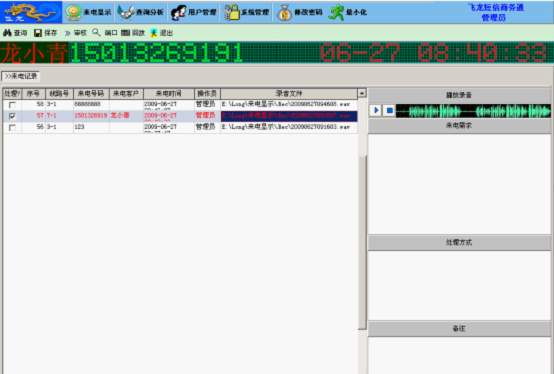
Task: Uncheck the box for record 57
Action: tap(12, 116)
